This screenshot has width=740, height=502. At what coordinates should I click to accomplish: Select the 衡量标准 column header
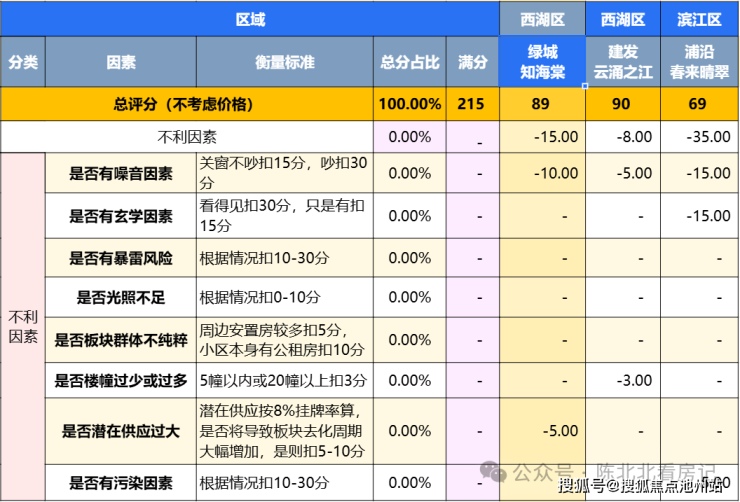[285, 62]
